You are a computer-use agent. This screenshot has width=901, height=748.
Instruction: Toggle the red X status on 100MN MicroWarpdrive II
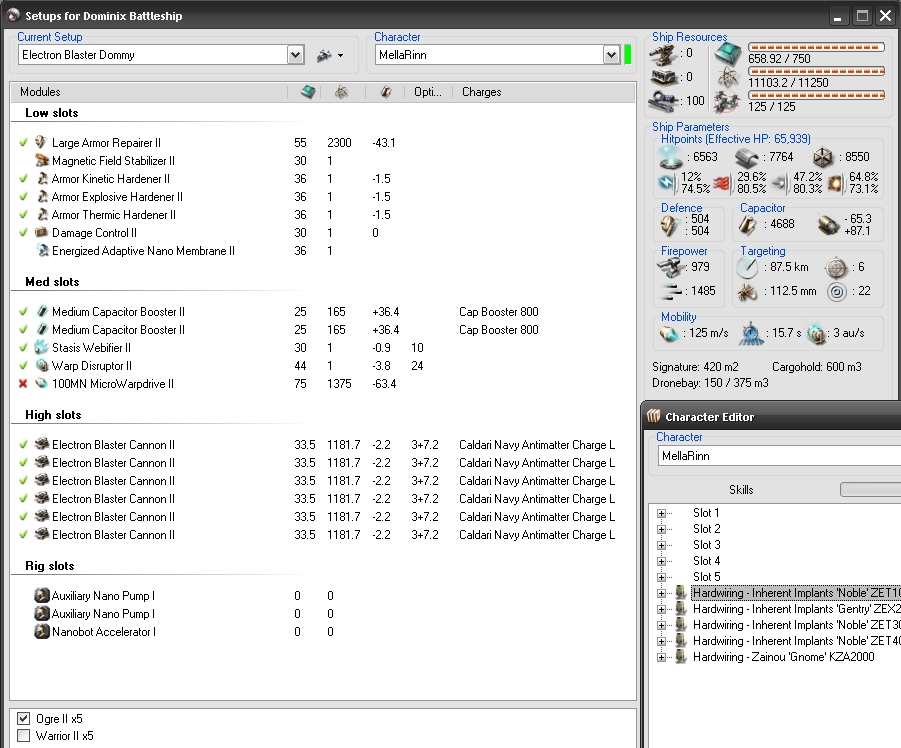coord(23,384)
